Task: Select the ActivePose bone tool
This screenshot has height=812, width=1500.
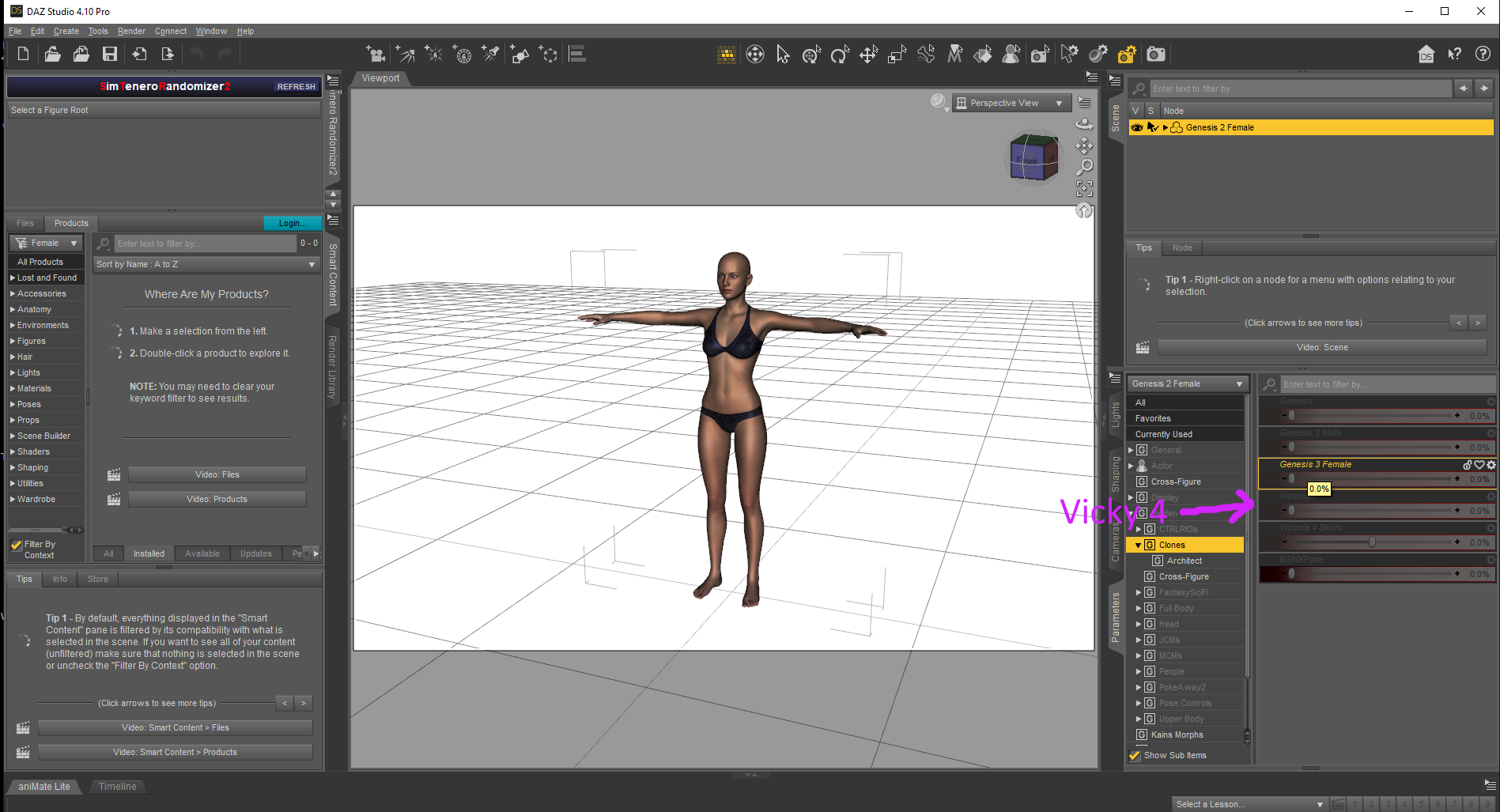Action: (x=926, y=54)
